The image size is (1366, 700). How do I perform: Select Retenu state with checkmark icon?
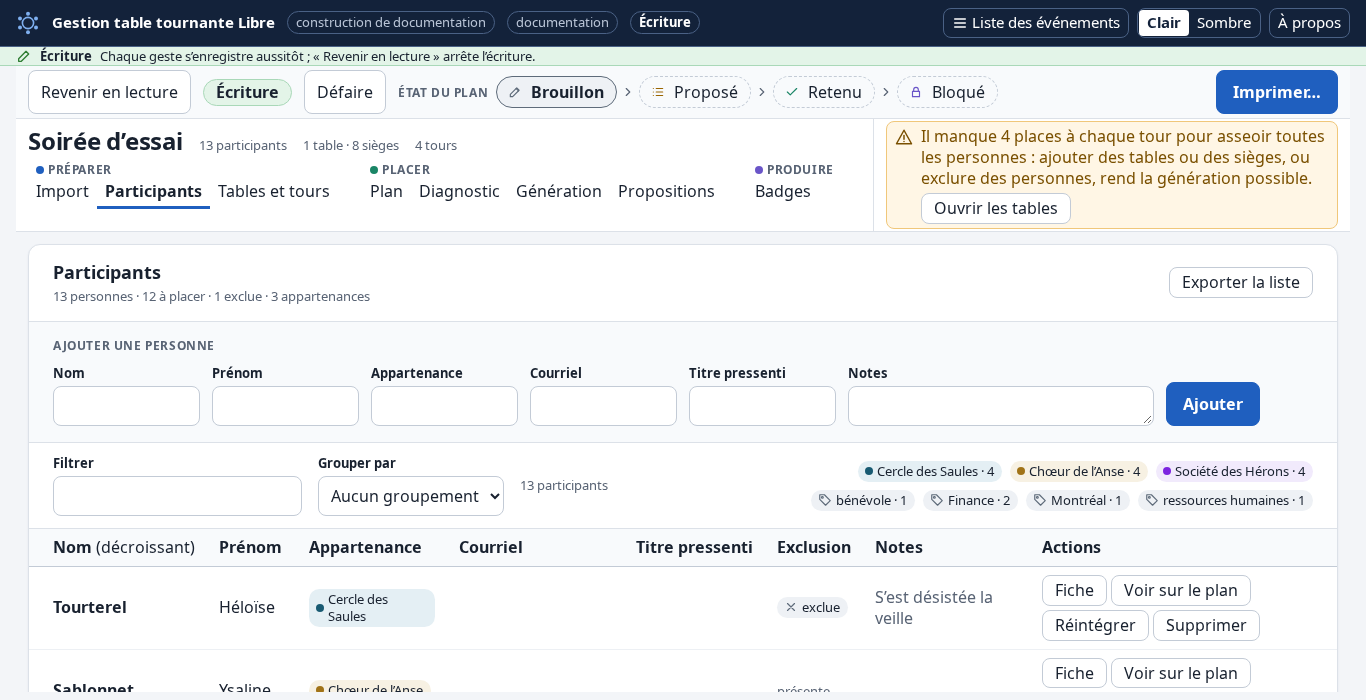coord(823,92)
